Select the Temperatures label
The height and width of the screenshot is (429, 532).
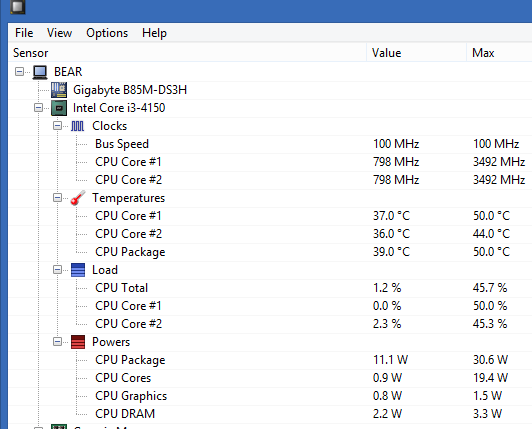pos(129,198)
